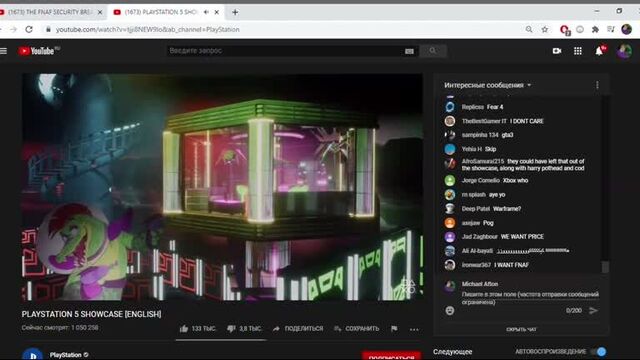Viewport: 640px width, 360px height.
Task: Close the FNAF Security Breach tab
Action: point(100,12)
